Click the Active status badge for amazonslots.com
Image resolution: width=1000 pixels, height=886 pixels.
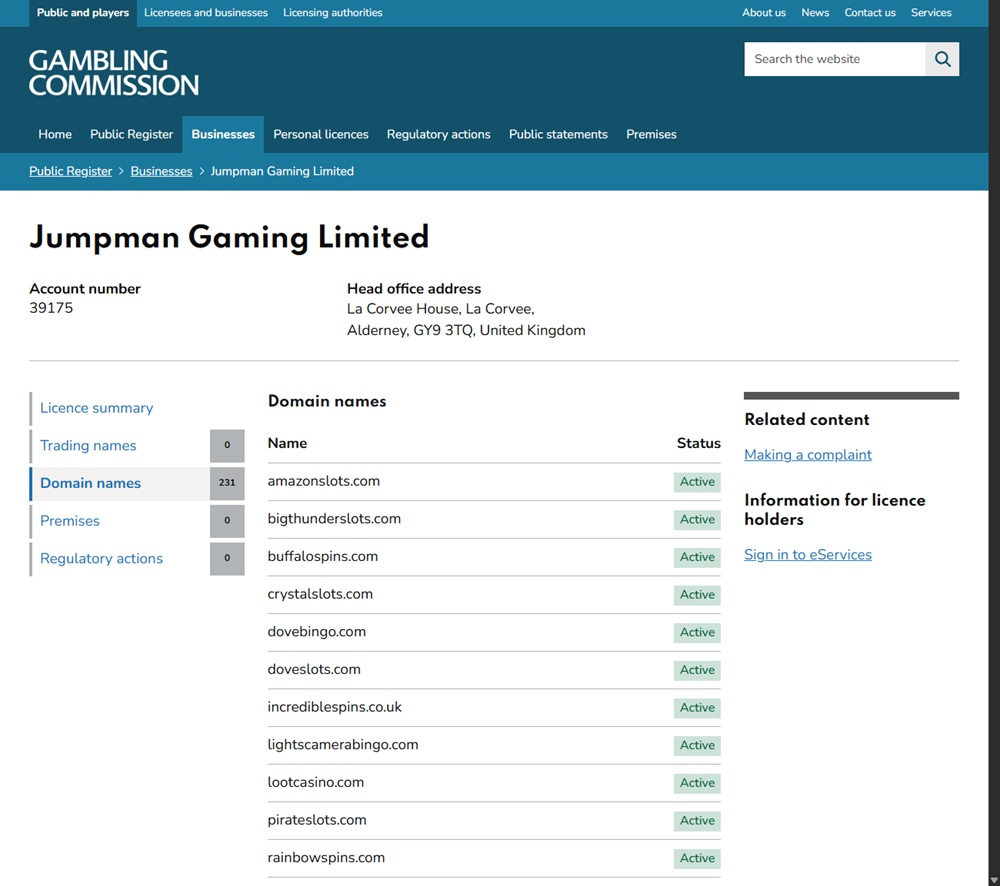(x=697, y=482)
